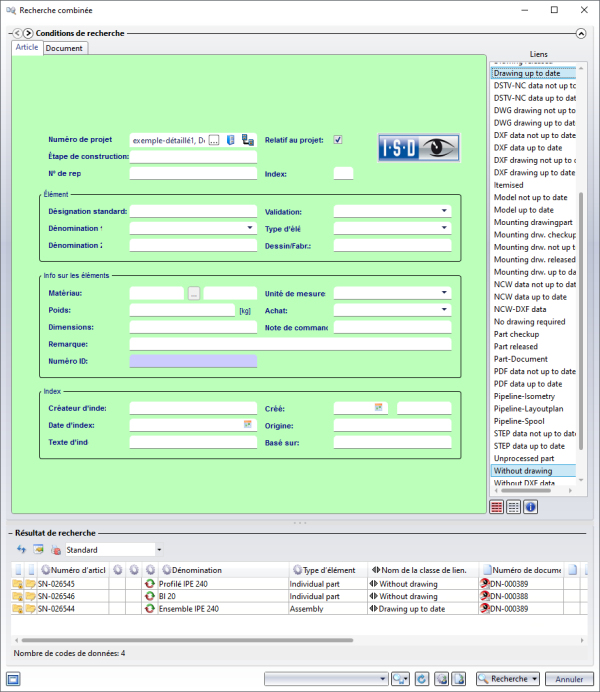Select 'Itemised' in the Liens list
This screenshot has width=600, height=692.
point(510,185)
